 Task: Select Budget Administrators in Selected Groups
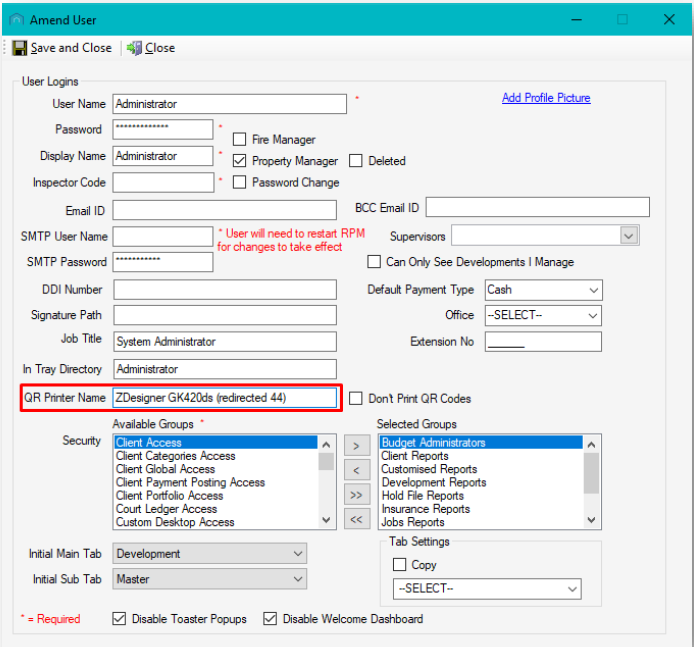481,443
